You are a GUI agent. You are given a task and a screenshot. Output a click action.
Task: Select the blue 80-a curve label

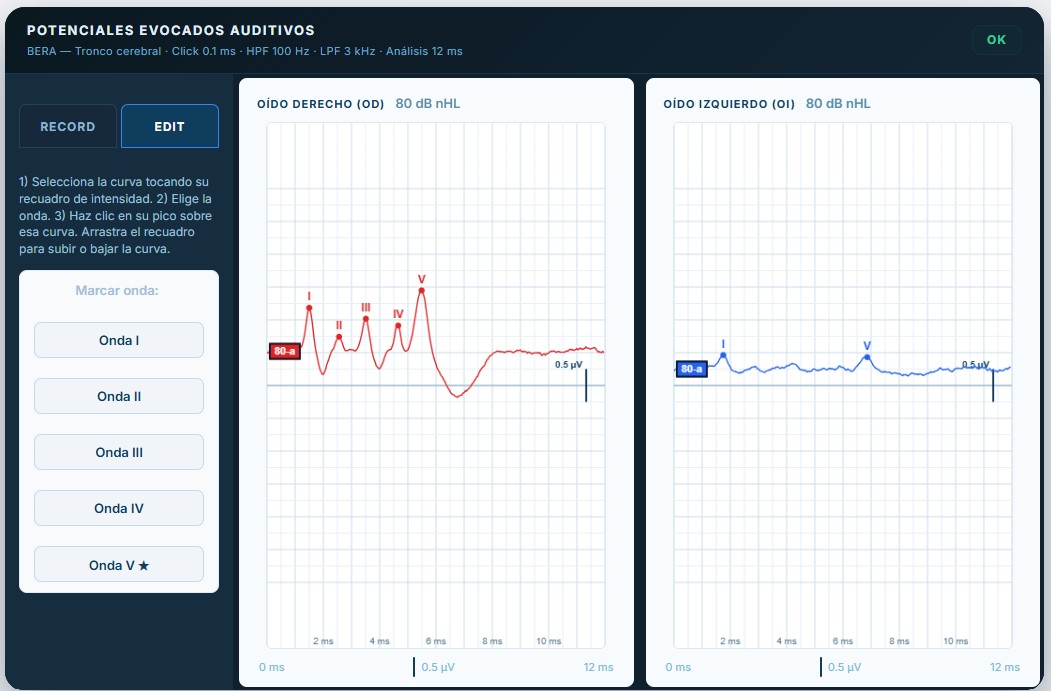pyautogui.click(x=691, y=369)
